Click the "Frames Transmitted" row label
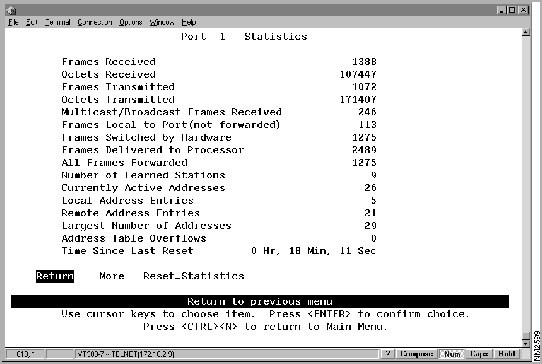Viewport: 542px width, 364px height. point(118,87)
